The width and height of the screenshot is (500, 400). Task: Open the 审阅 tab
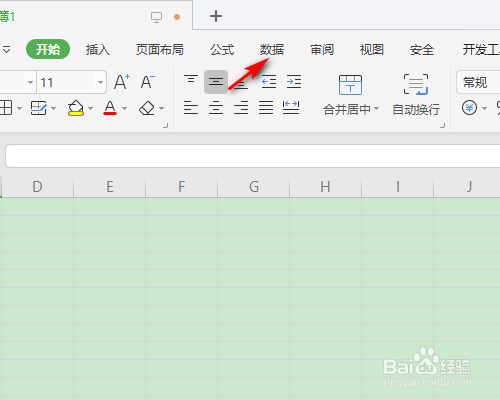pyautogui.click(x=322, y=50)
